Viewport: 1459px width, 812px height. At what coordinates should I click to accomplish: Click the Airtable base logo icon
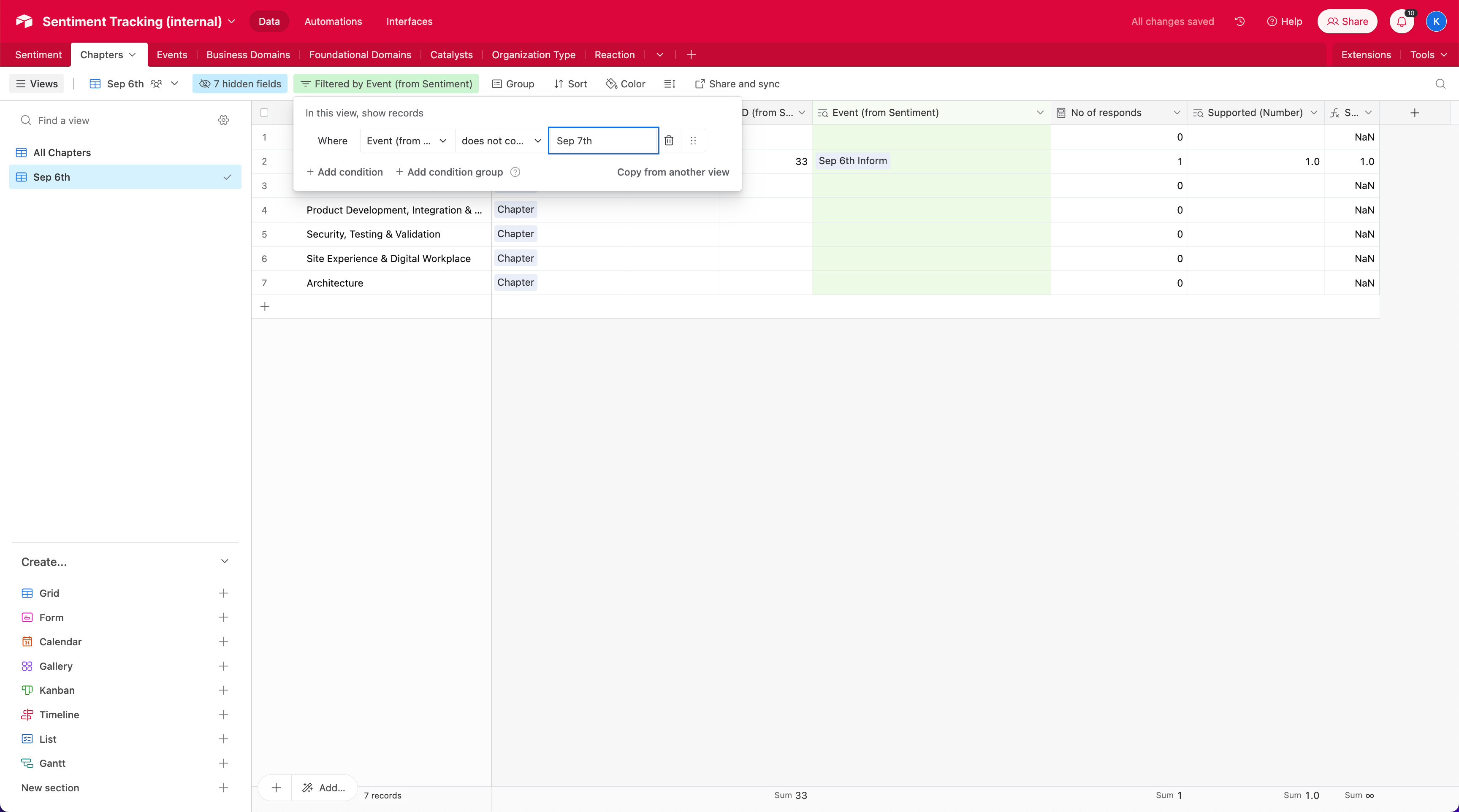[x=24, y=21]
